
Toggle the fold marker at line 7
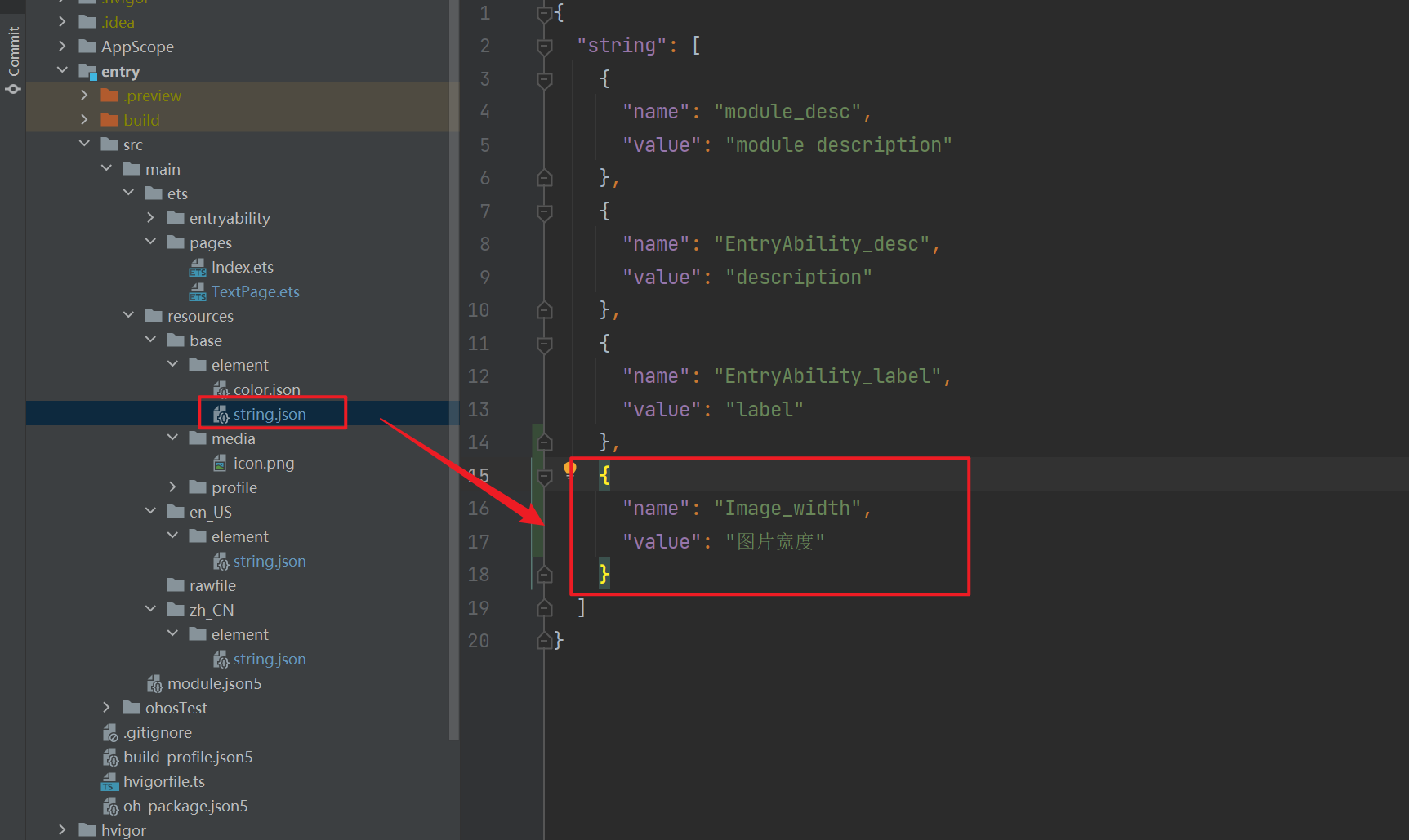pos(545,212)
